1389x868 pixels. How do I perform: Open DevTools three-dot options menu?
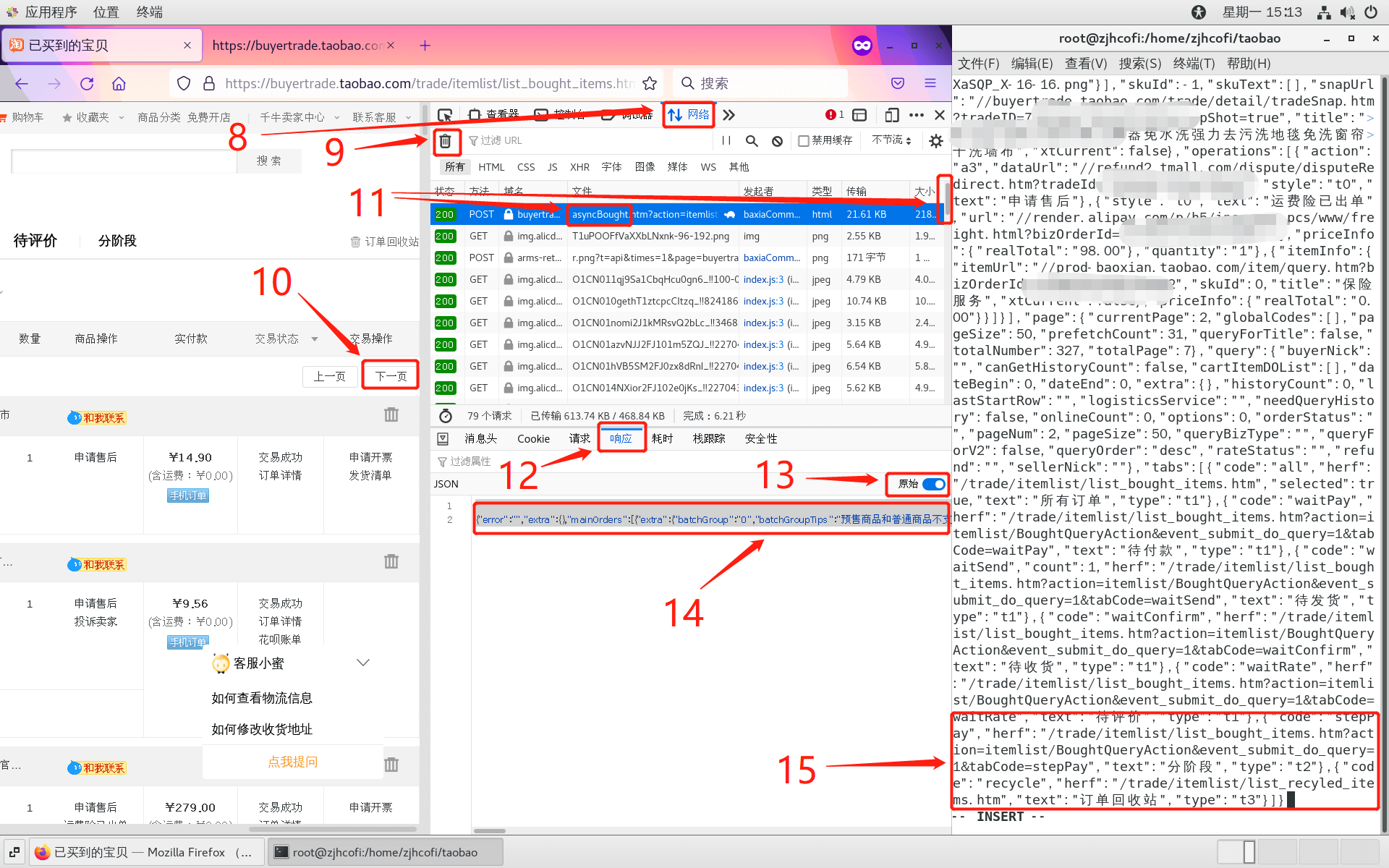(x=917, y=115)
